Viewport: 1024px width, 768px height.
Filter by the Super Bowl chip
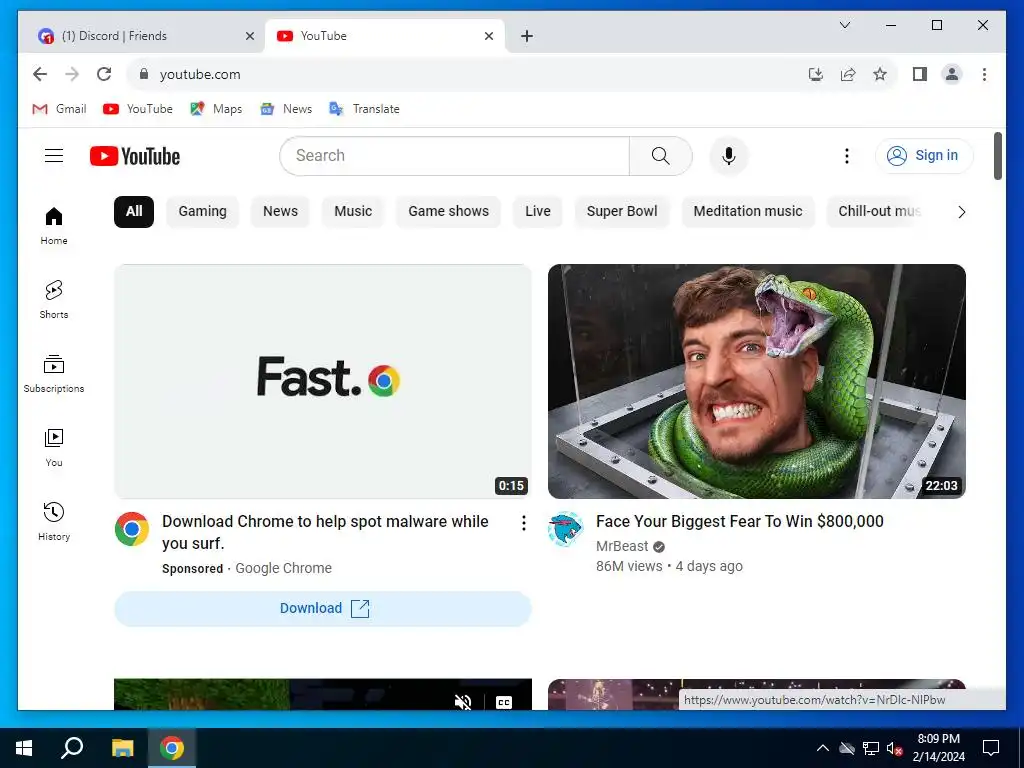[622, 212]
